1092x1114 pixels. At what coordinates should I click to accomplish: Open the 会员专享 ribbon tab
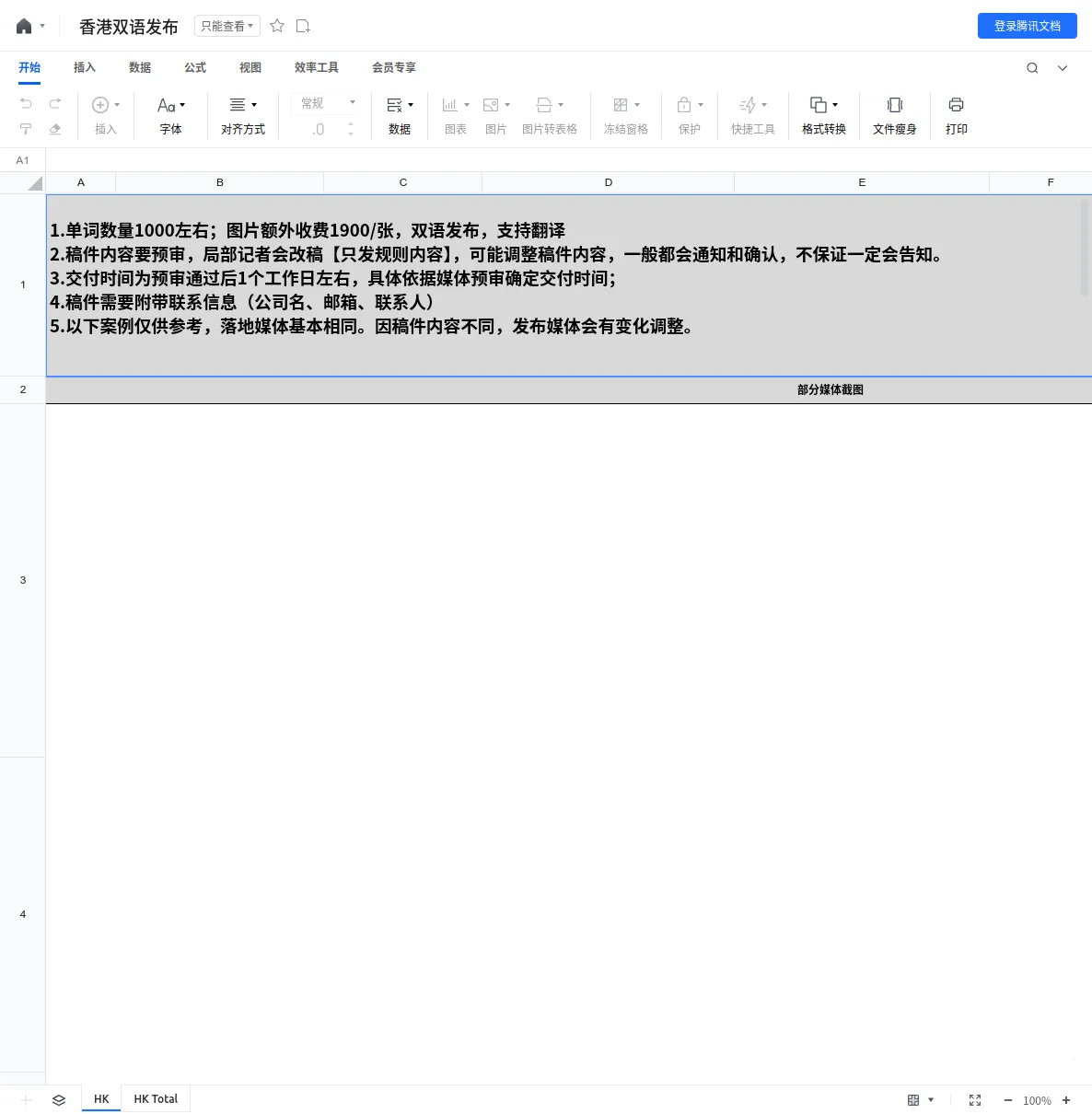pyautogui.click(x=394, y=67)
